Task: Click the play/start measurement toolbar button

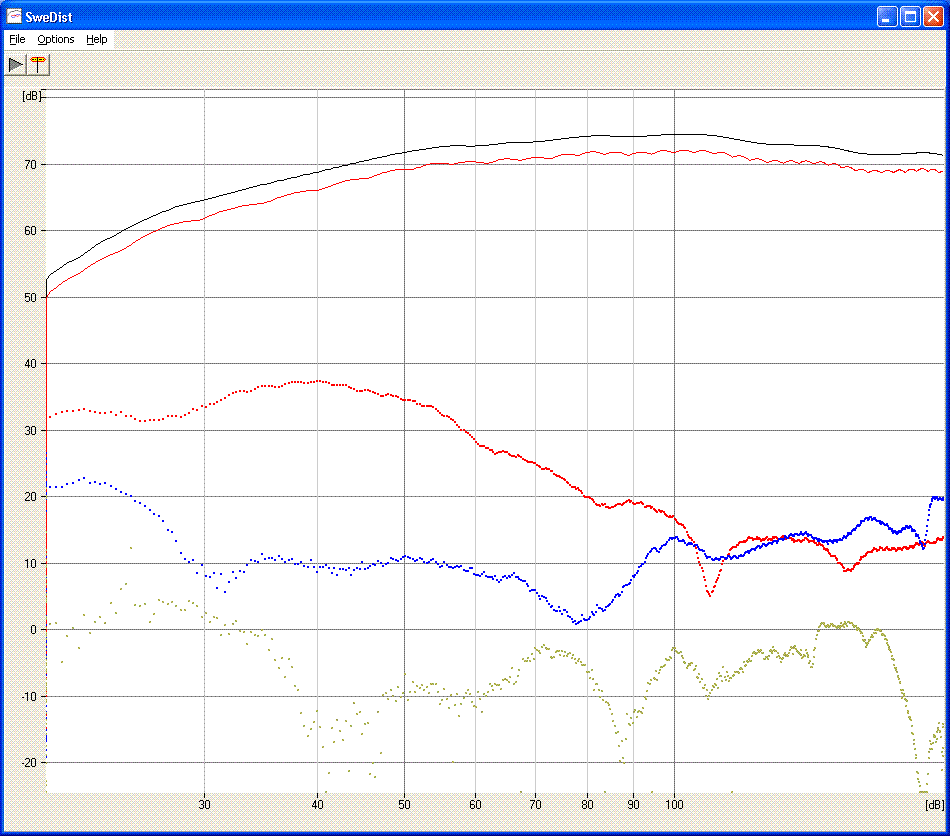Action: [x=15, y=64]
